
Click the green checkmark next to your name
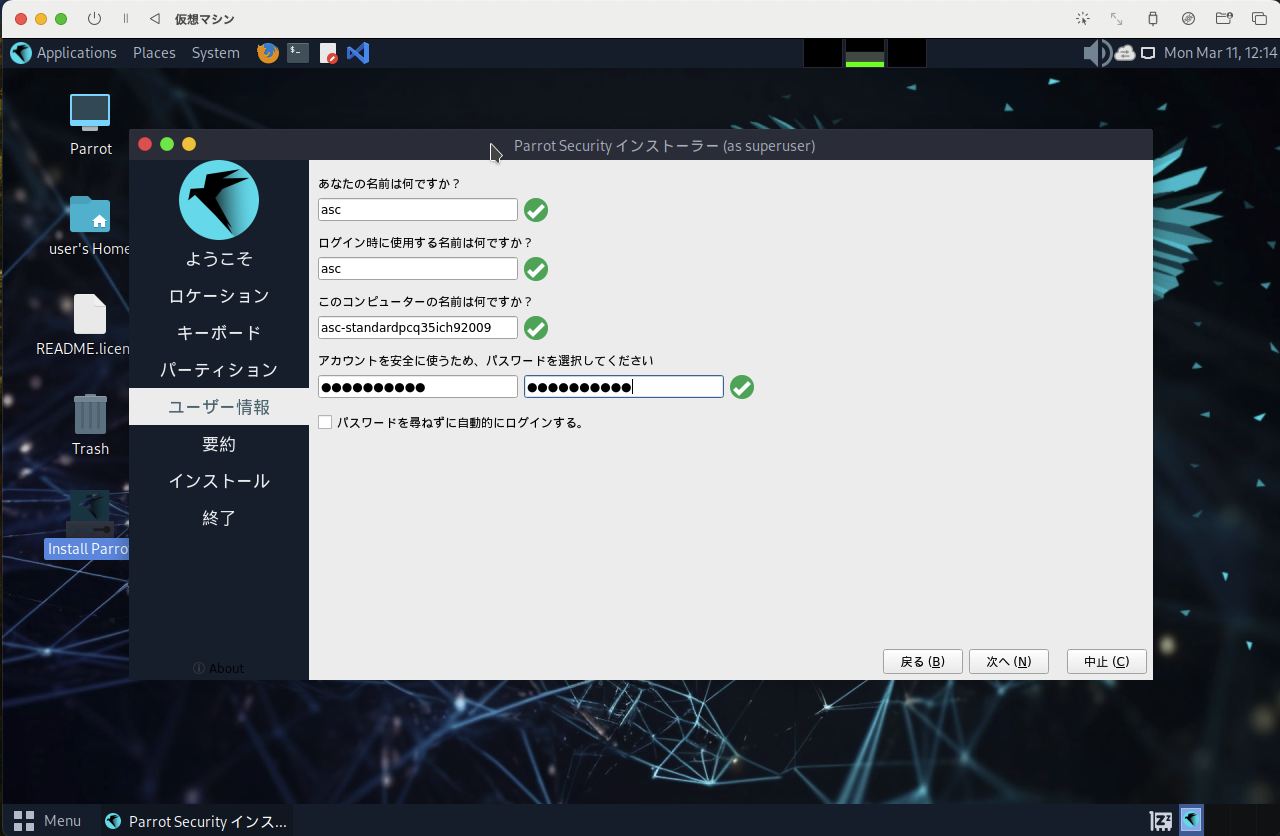[536, 210]
